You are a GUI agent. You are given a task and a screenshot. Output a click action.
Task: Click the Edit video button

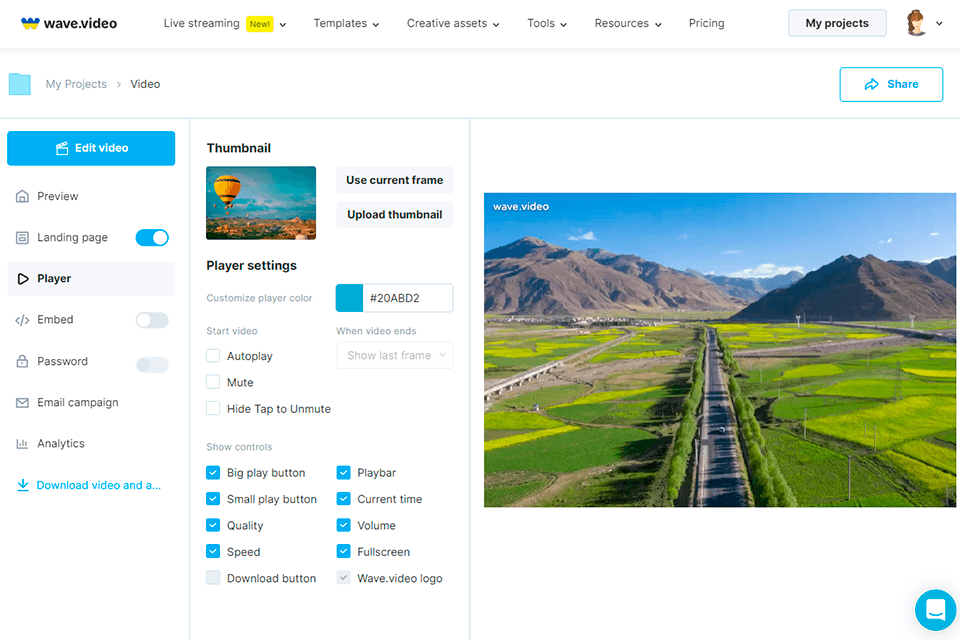pyautogui.click(x=91, y=148)
